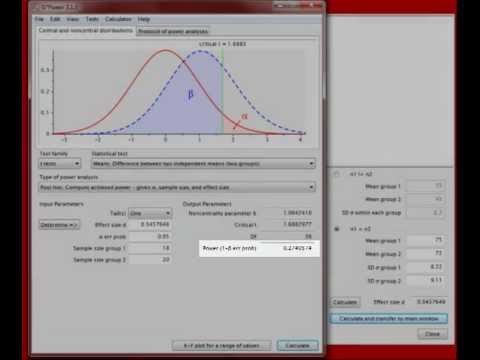Click the Close button in side panel
Image resolution: width=480 pixels, height=360 pixels.
(x=432, y=334)
